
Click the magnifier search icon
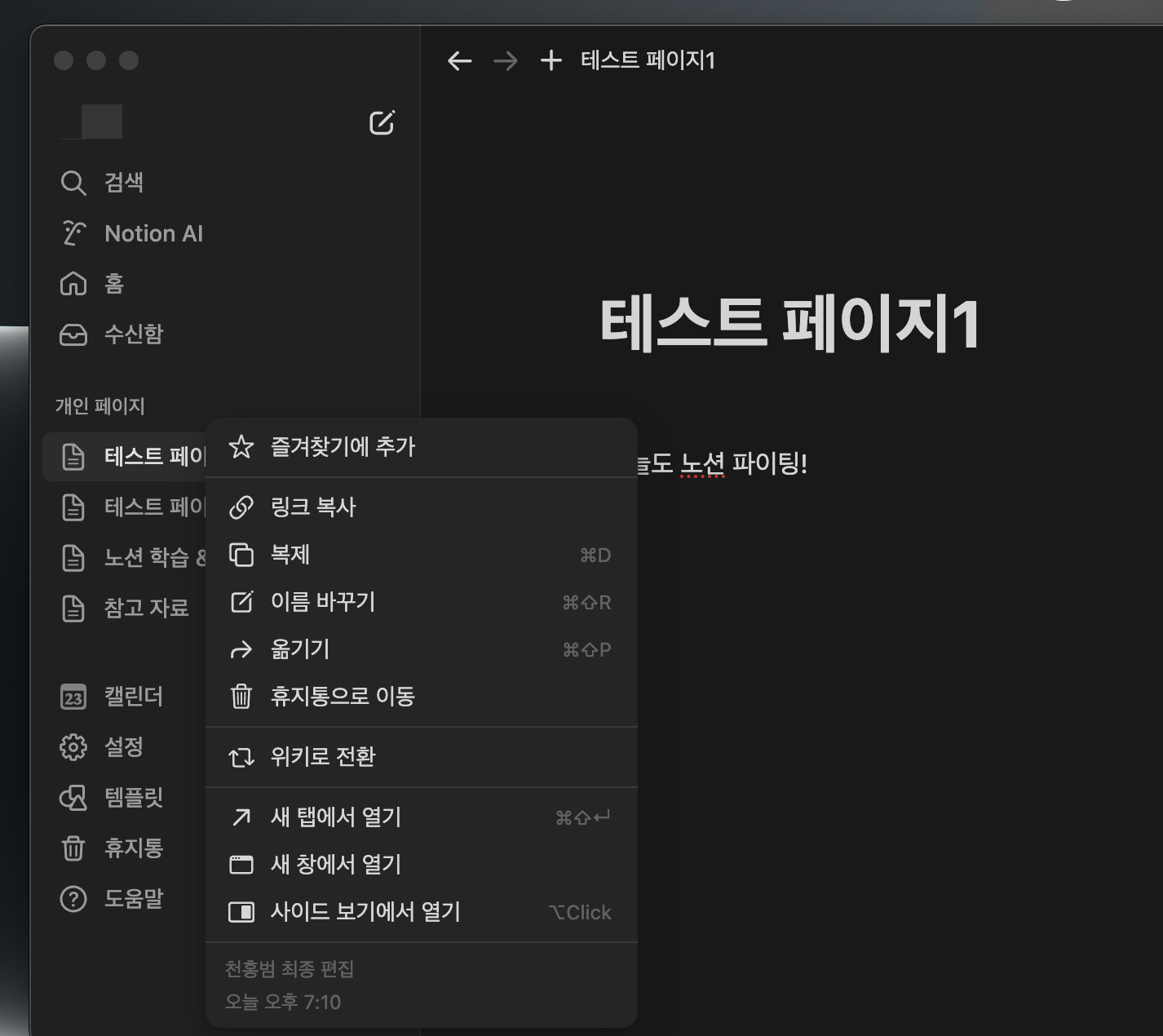[x=73, y=183]
